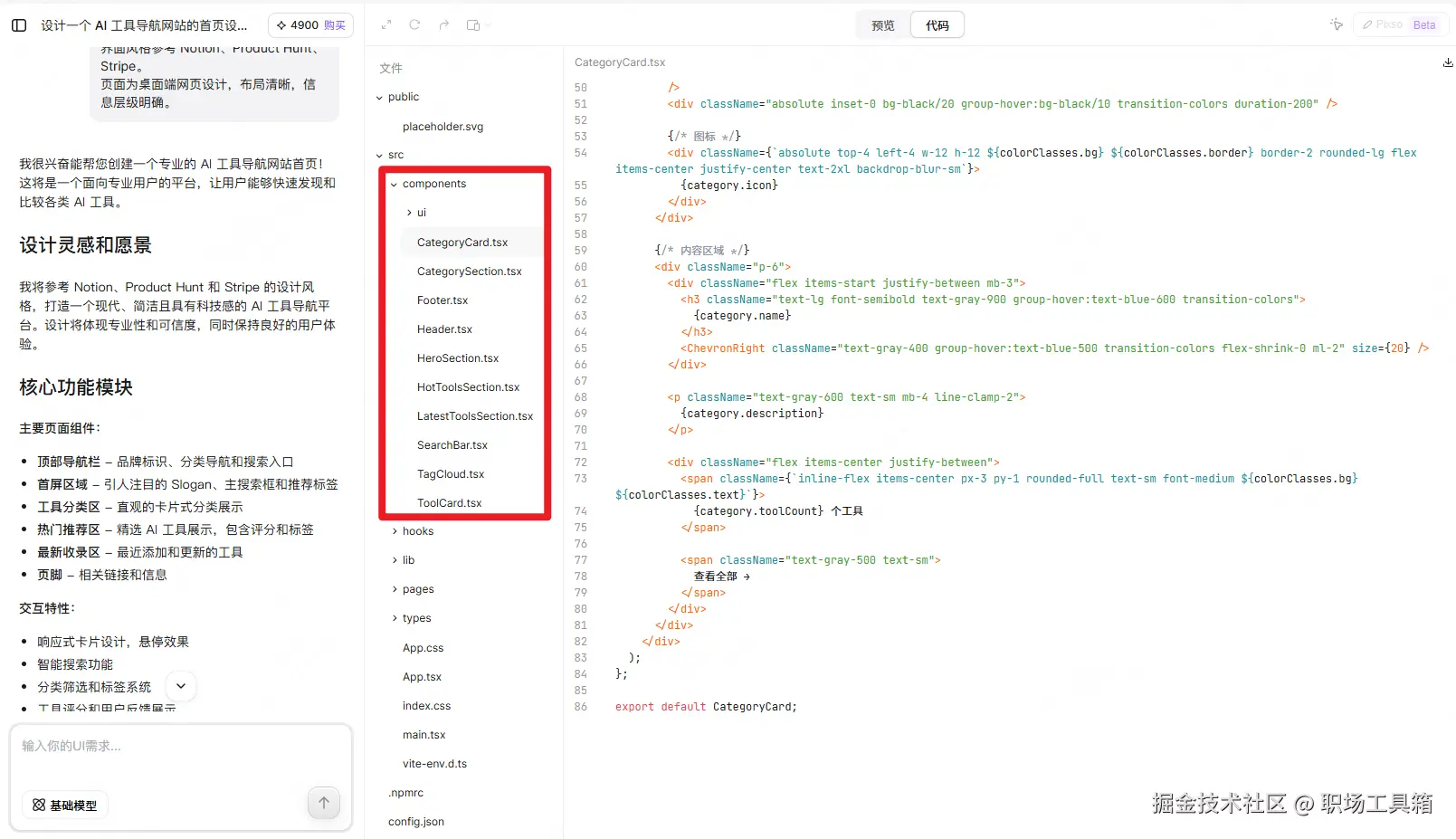1456x839 pixels.
Task: Open config.json file
Action: tap(415, 822)
